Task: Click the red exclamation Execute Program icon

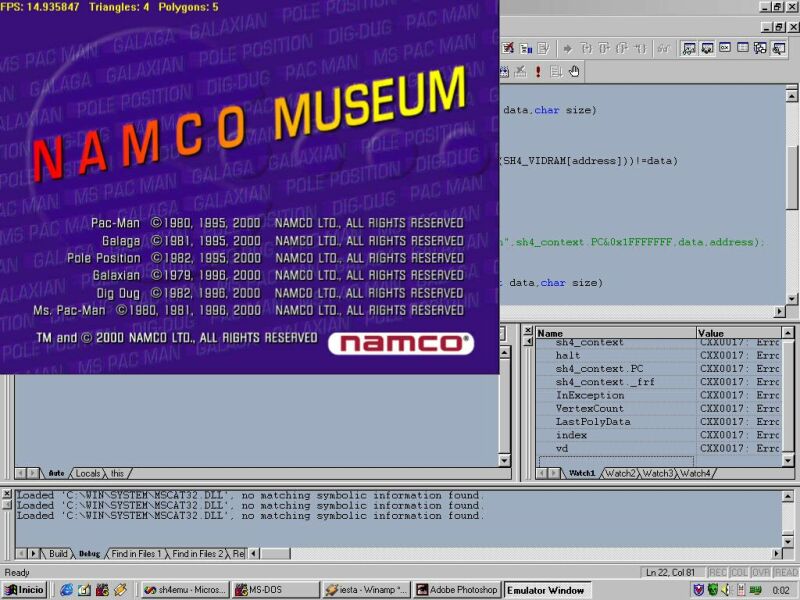Action: 538,71
